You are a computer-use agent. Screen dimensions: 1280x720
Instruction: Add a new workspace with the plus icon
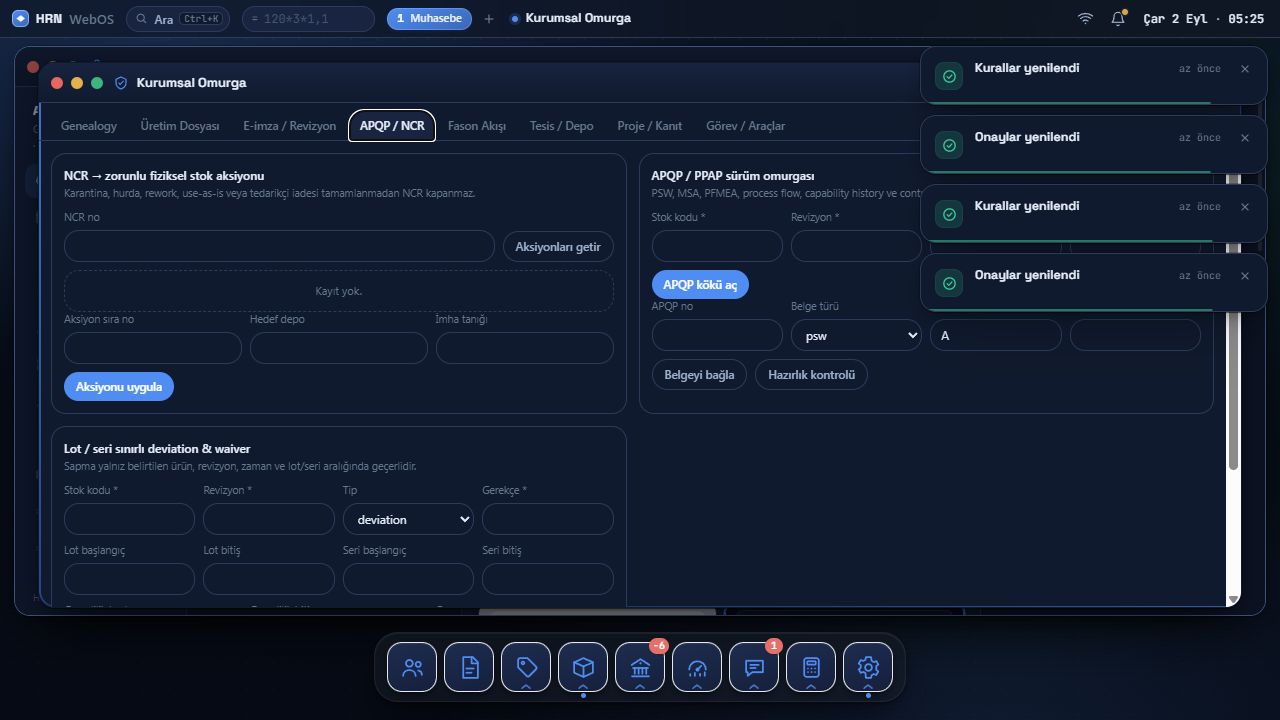coord(489,19)
